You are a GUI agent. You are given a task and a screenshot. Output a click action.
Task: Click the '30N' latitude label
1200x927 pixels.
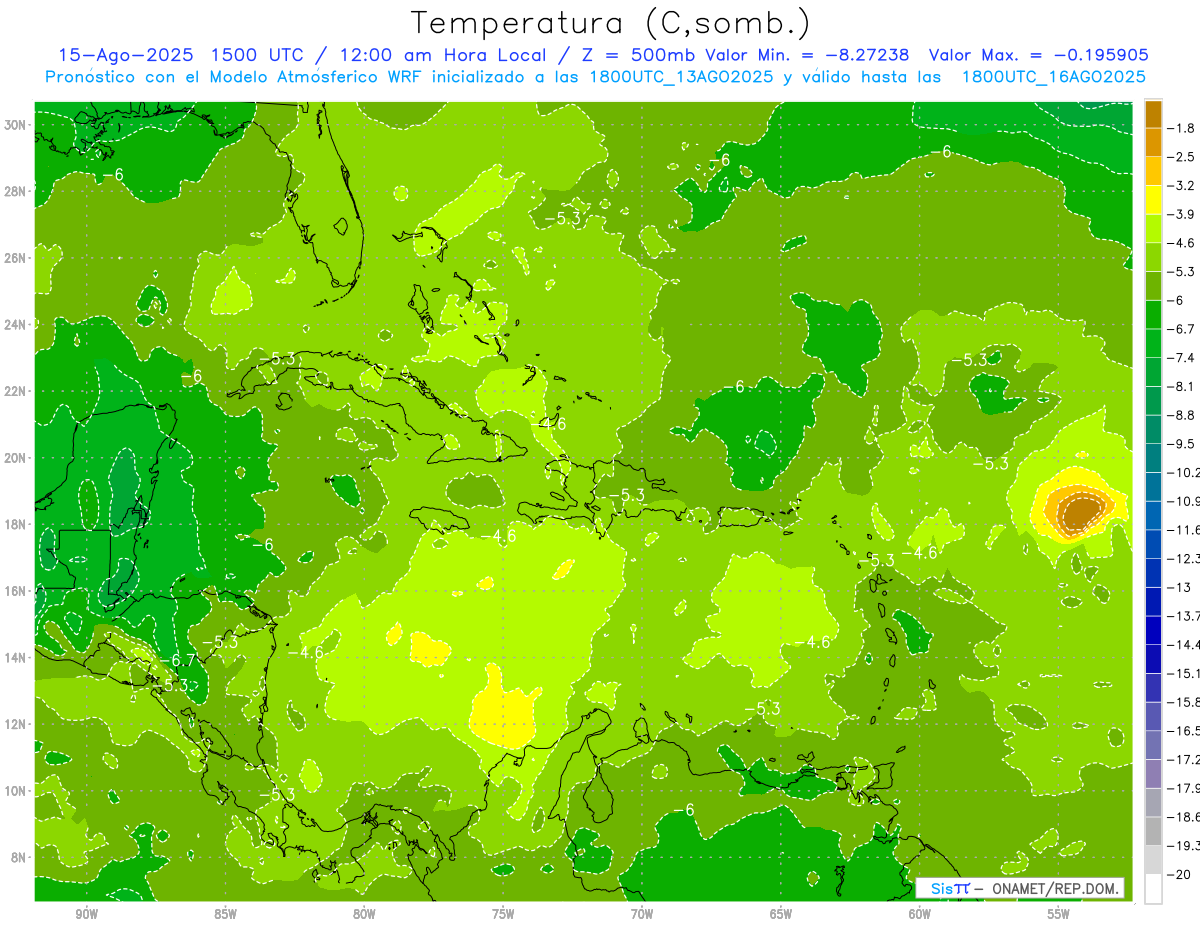point(15,125)
